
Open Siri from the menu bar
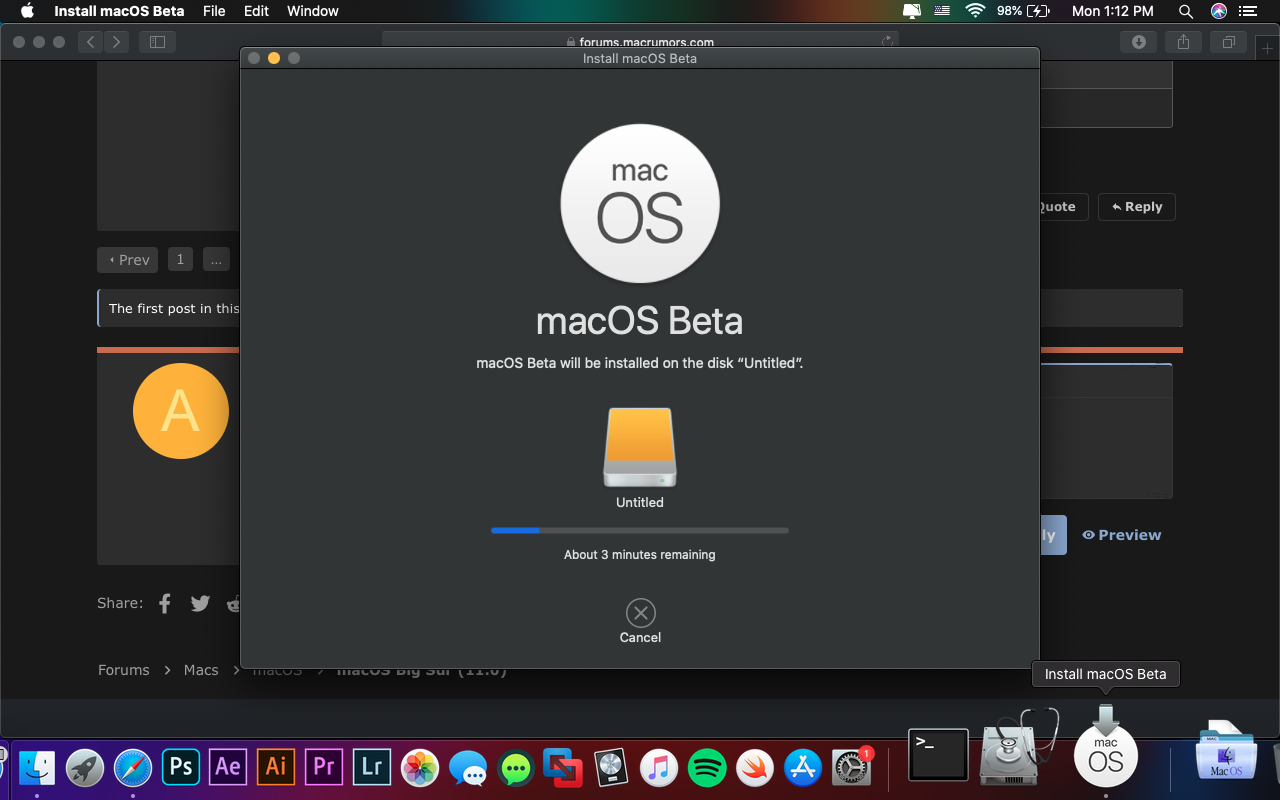tap(1218, 11)
